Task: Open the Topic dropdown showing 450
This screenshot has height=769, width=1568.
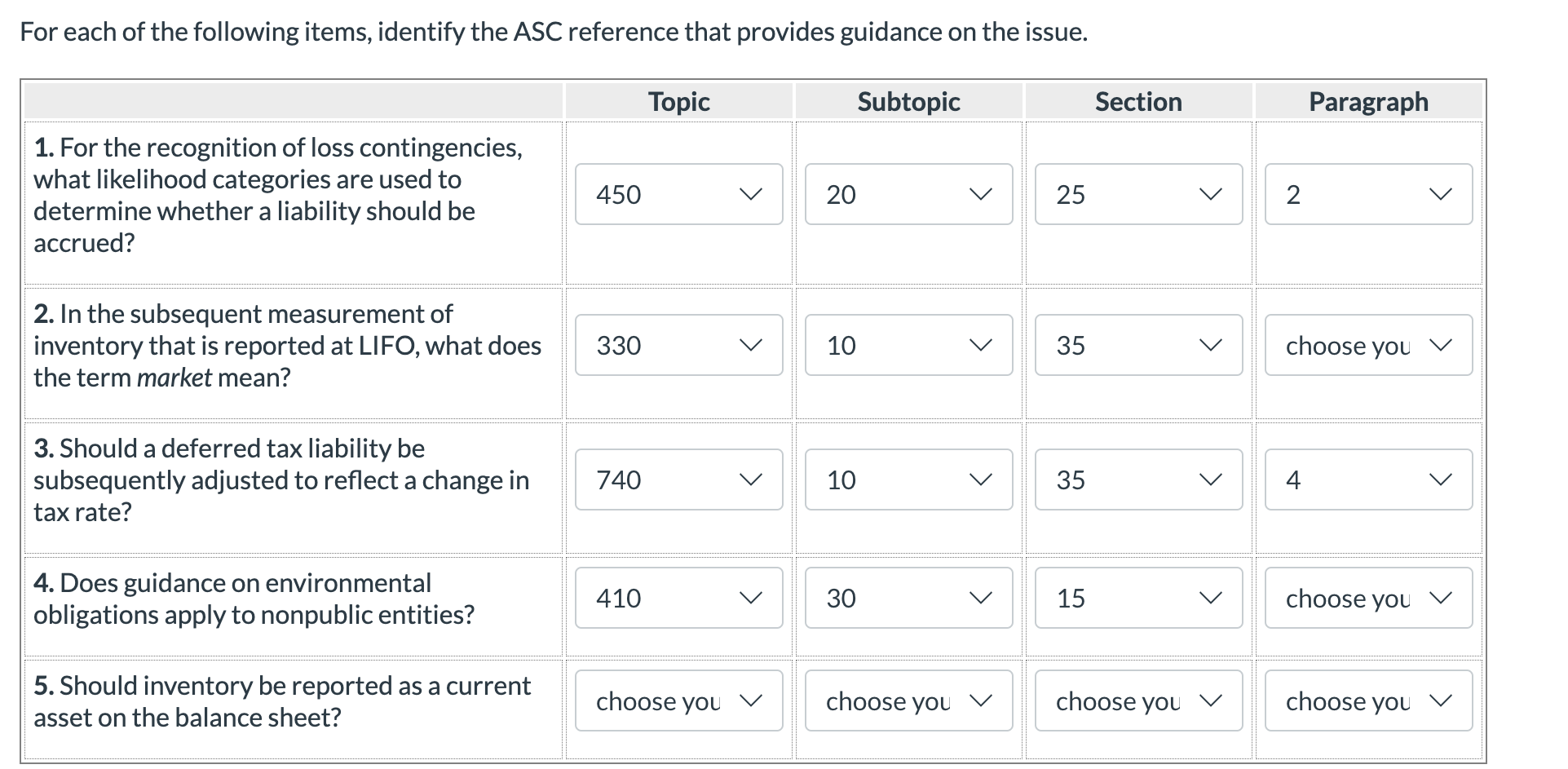Action: coord(678,194)
